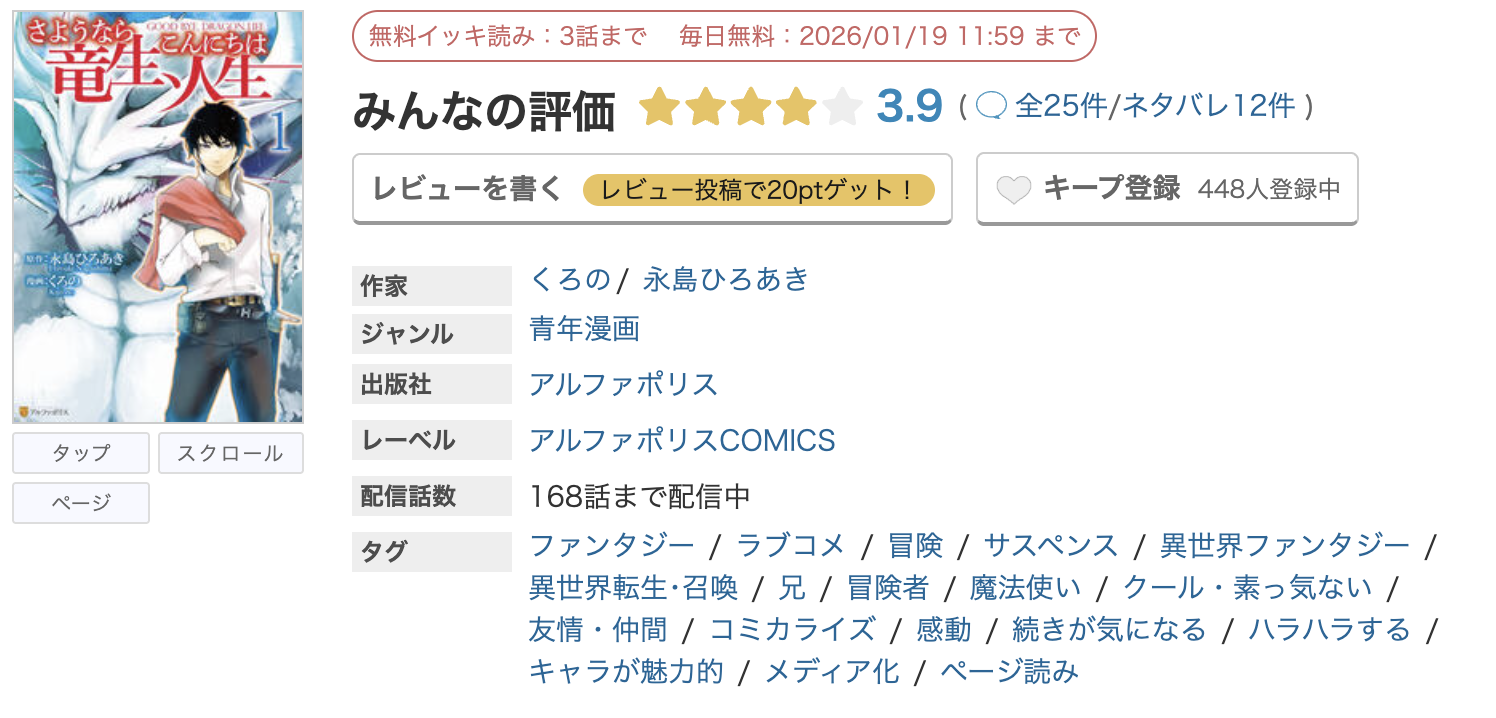
Task: Toggle the タップ reading mode
Action: coord(80,453)
